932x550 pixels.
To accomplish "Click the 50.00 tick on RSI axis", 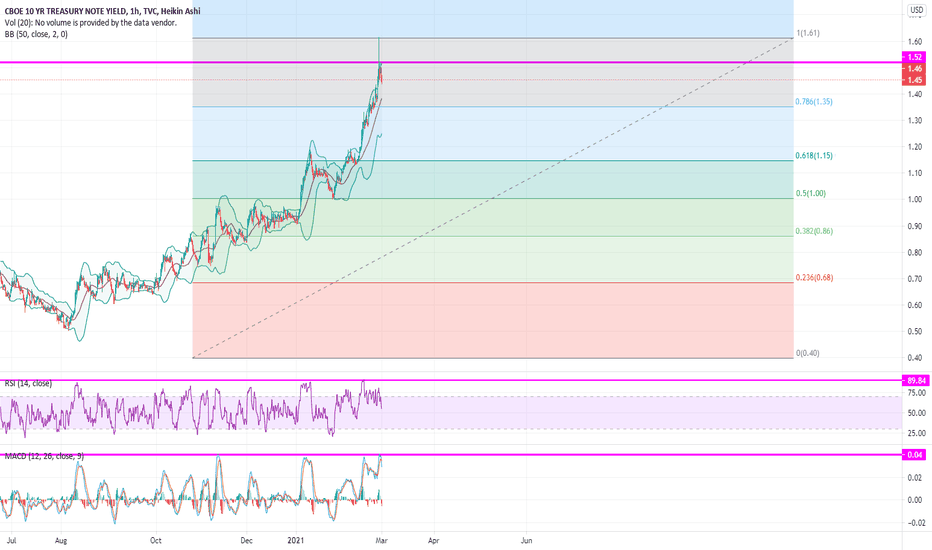I will (916, 413).
